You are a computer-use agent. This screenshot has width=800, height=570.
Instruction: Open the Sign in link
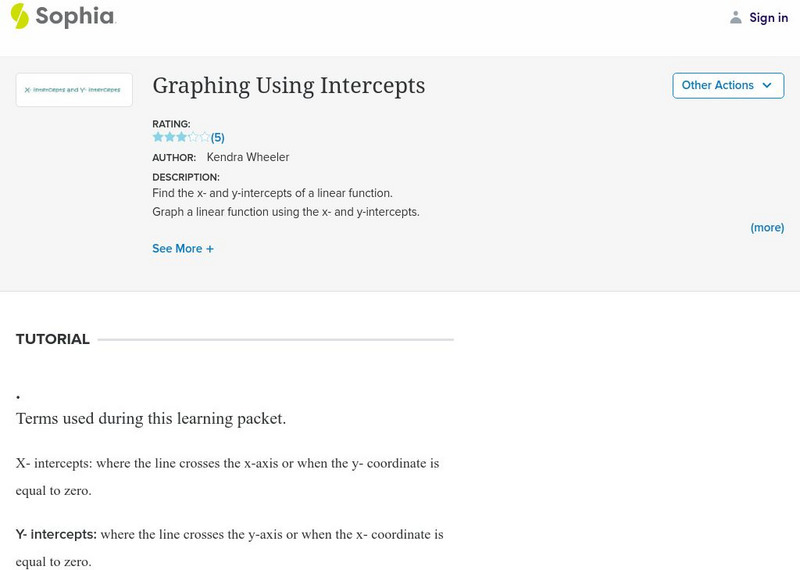pyautogui.click(x=768, y=17)
